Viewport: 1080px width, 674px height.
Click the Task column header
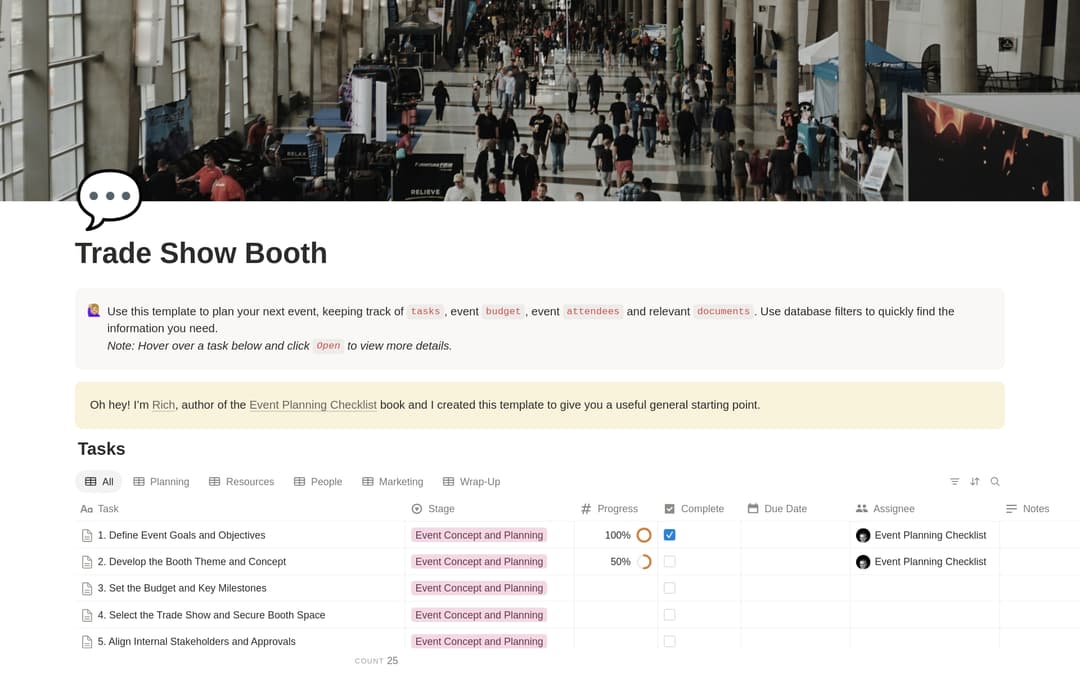point(99,509)
